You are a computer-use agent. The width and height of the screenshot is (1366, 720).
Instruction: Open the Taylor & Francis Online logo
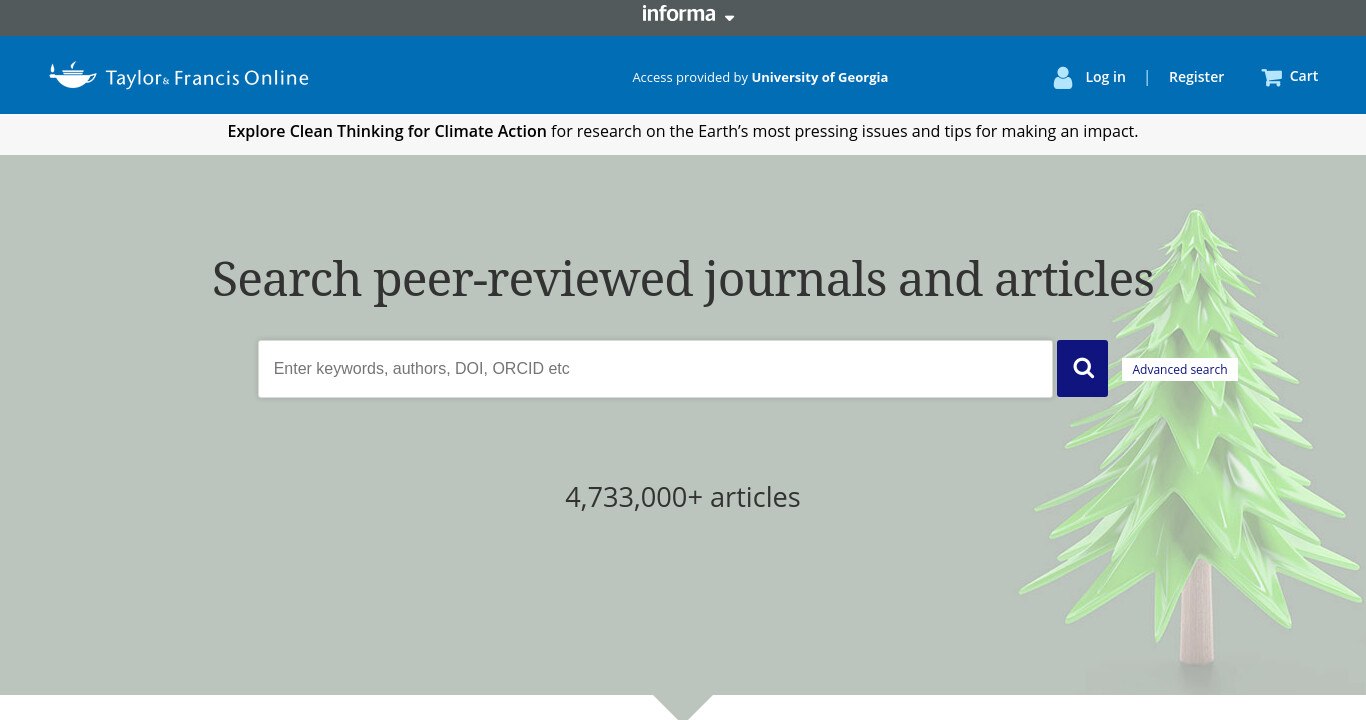click(179, 76)
